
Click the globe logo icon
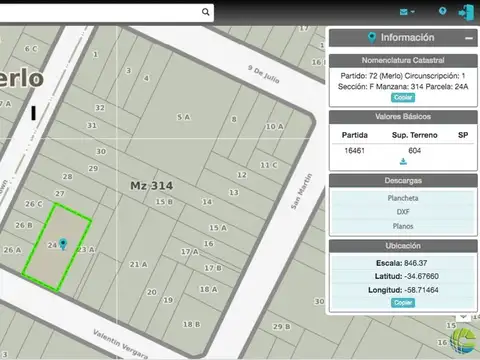[463, 340]
